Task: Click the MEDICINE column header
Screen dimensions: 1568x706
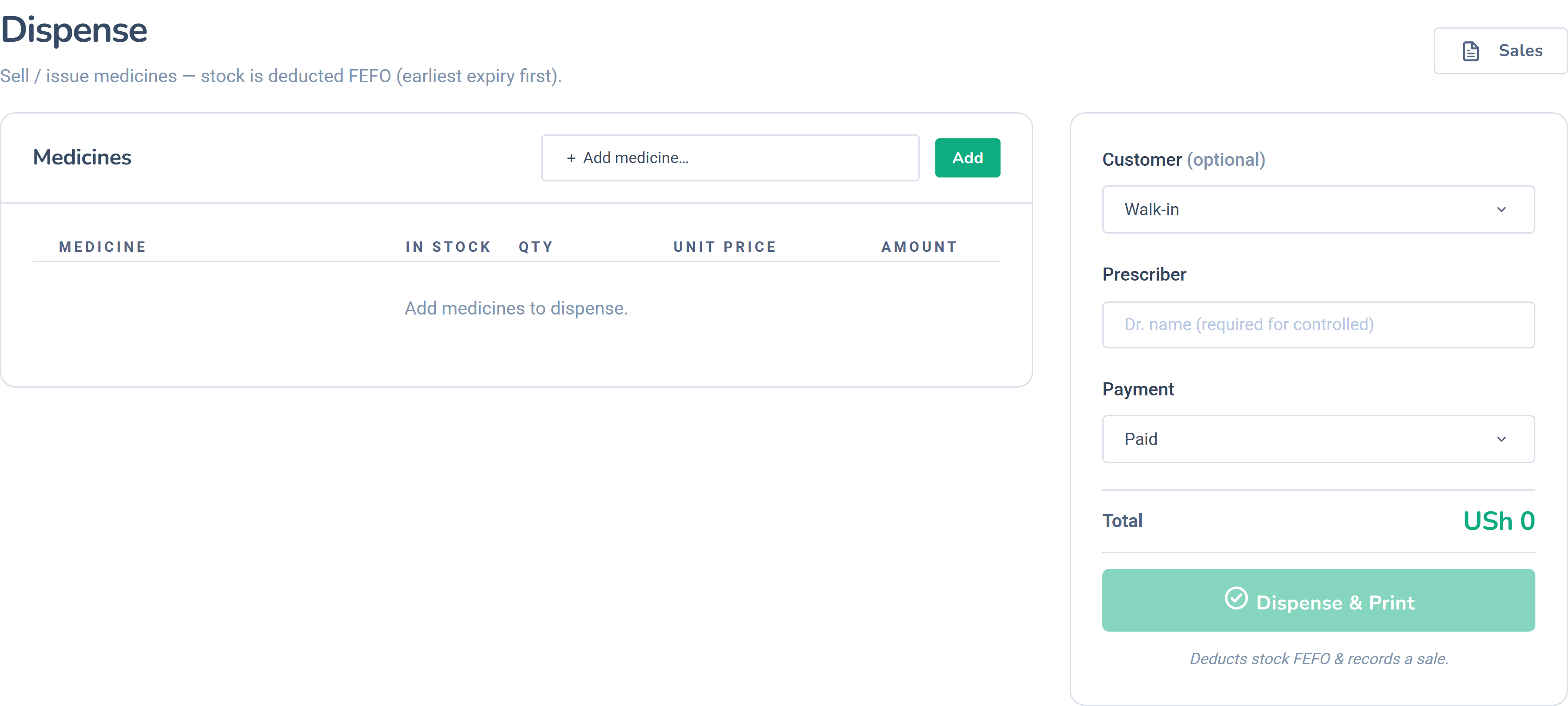Action: [102, 247]
